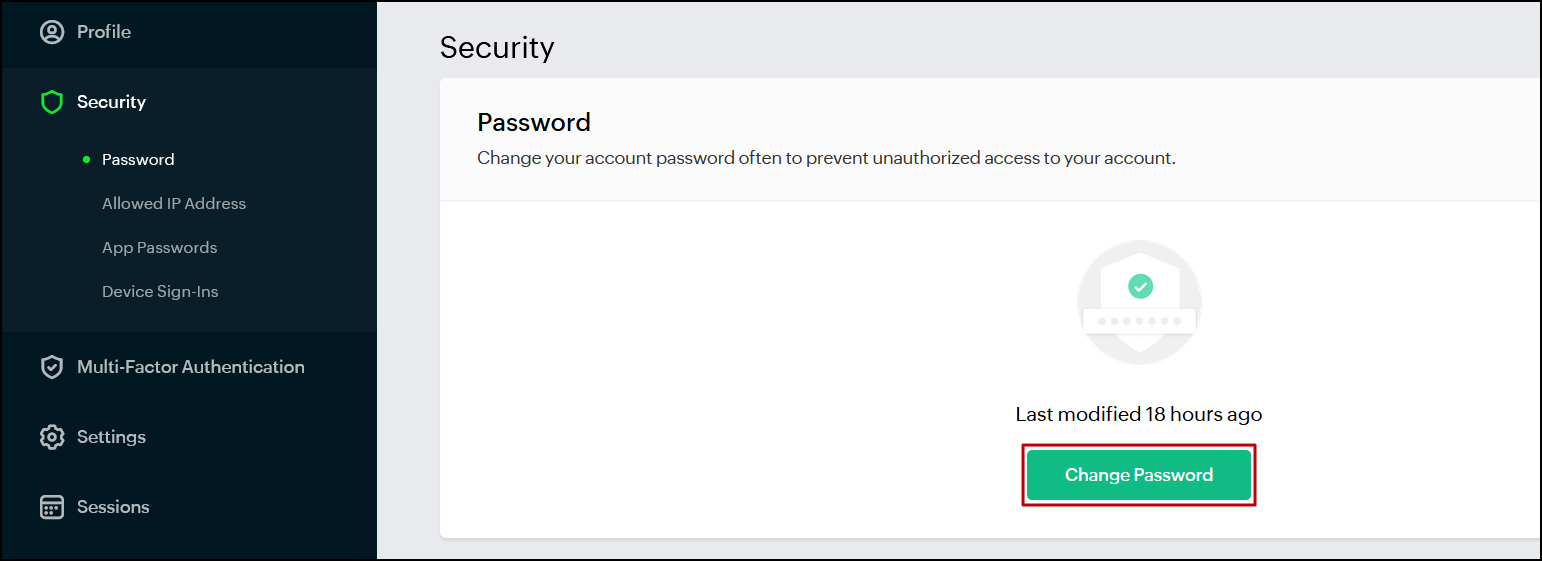Open Multi-Factor Authentication text label
The height and width of the screenshot is (561, 1542).
pos(191,367)
